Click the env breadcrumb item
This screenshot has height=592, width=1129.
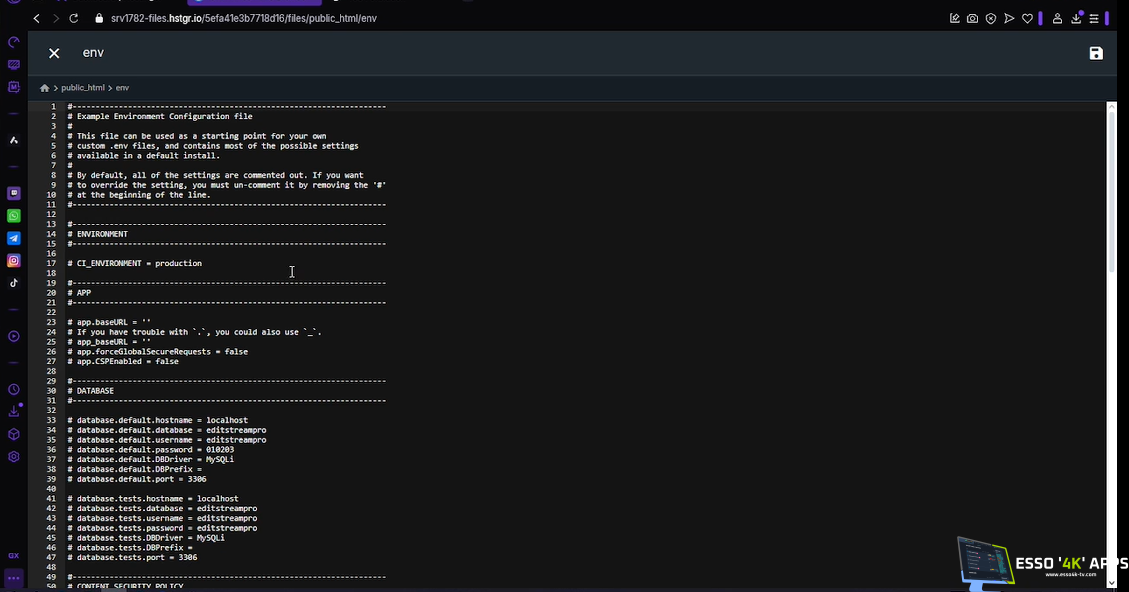click(122, 88)
